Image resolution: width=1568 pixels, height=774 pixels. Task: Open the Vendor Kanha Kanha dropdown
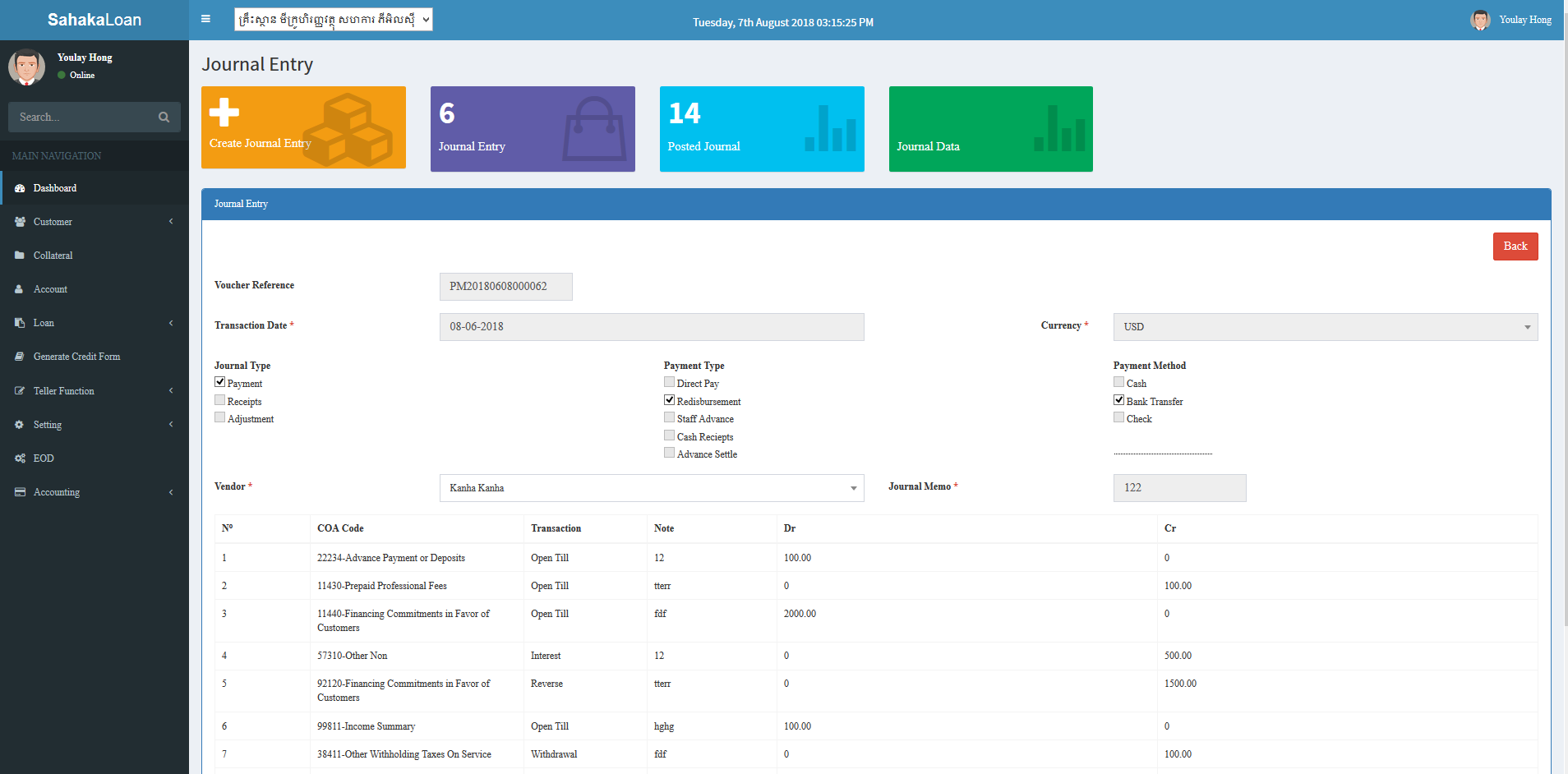coord(651,488)
